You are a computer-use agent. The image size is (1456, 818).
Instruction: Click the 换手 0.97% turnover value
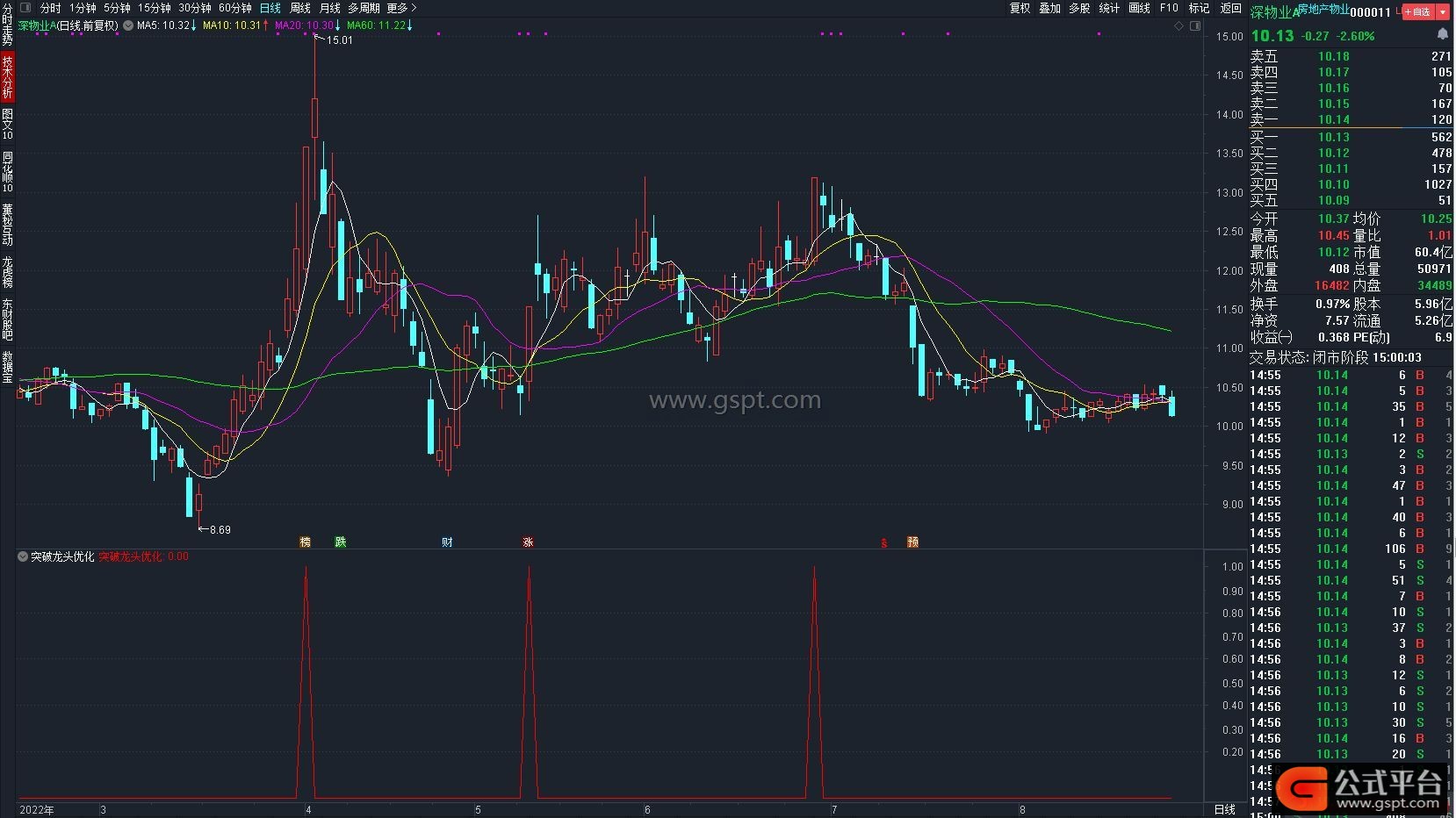(x=1333, y=304)
